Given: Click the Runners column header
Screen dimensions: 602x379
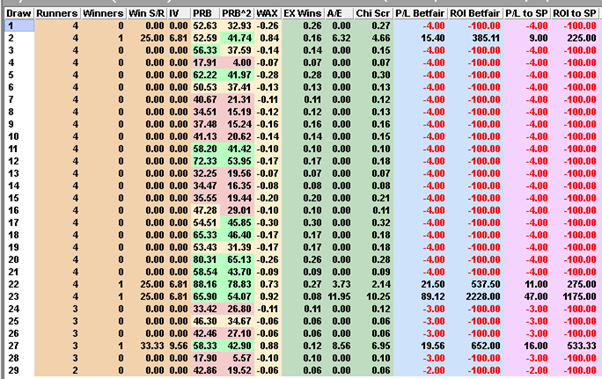Looking at the screenshot, I should tap(57, 13).
